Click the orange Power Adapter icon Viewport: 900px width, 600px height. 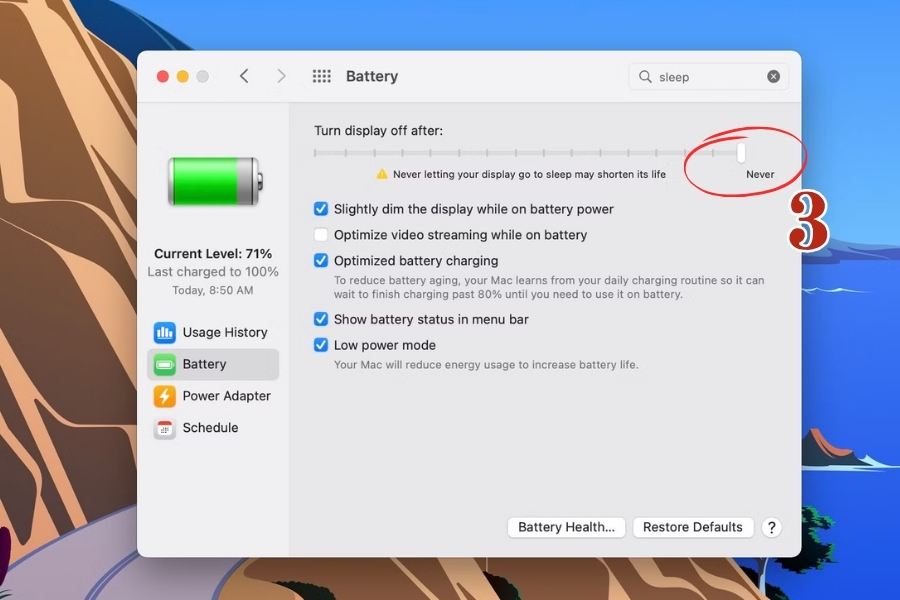[165, 396]
